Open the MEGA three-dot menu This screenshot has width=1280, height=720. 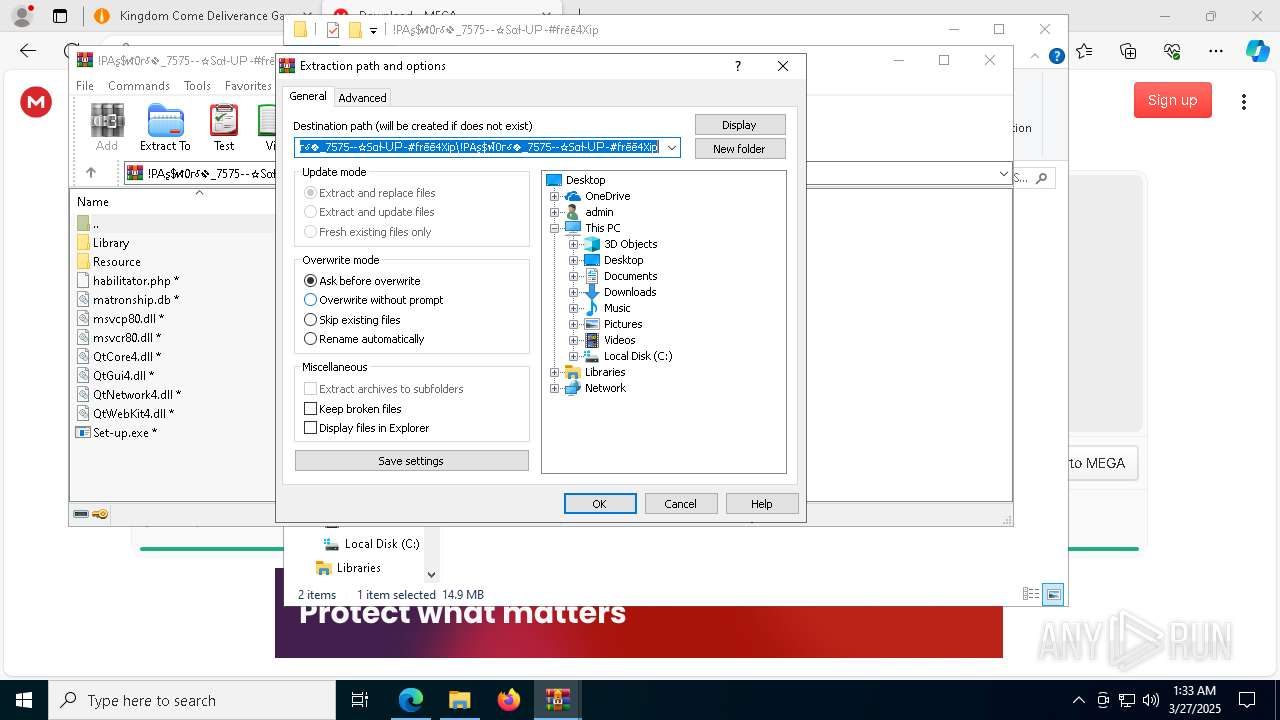click(1244, 101)
